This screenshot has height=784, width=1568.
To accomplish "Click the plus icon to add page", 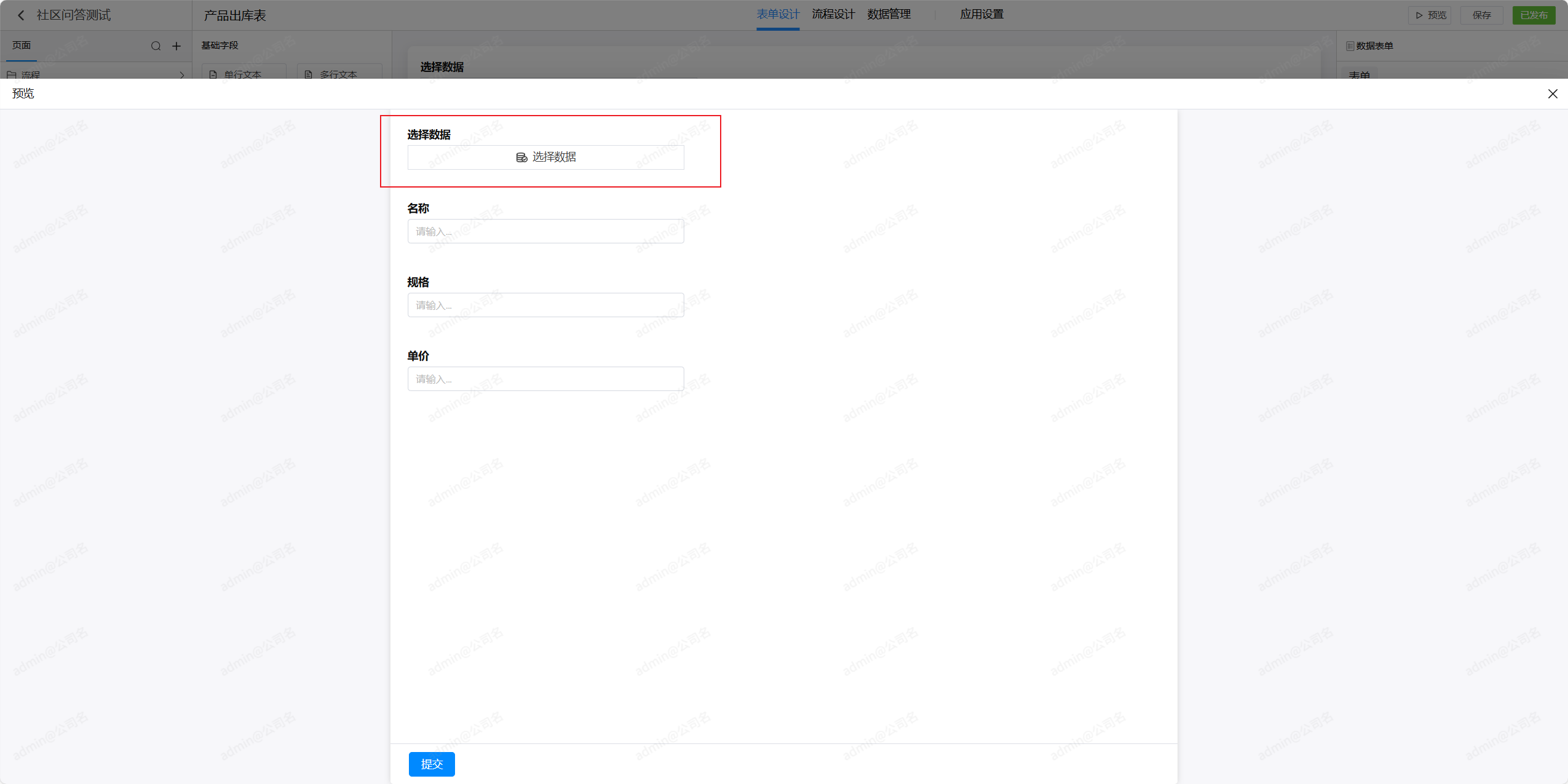I will point(176,46).
